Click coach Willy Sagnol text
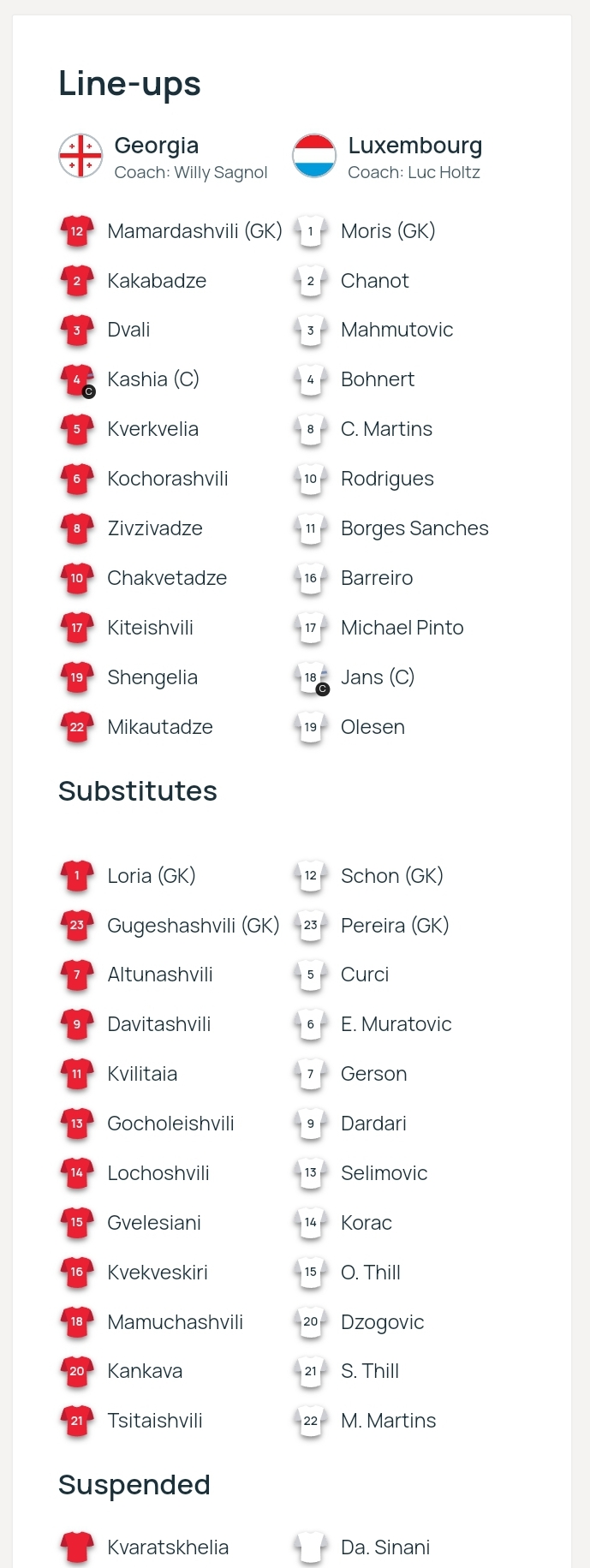Screen dimensions: 590x1568 pyautogui.click(x=191, y=172)
